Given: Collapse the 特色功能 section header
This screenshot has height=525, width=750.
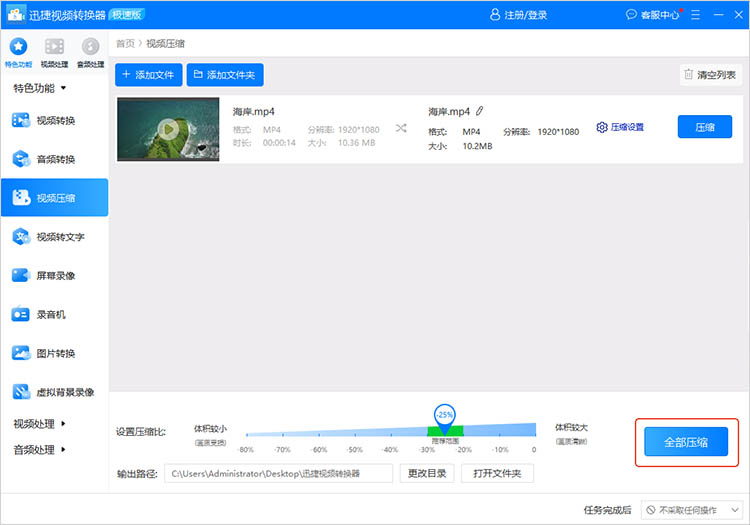Looking at the screenshot, I should pyautogui.click(x=40, y=88).
